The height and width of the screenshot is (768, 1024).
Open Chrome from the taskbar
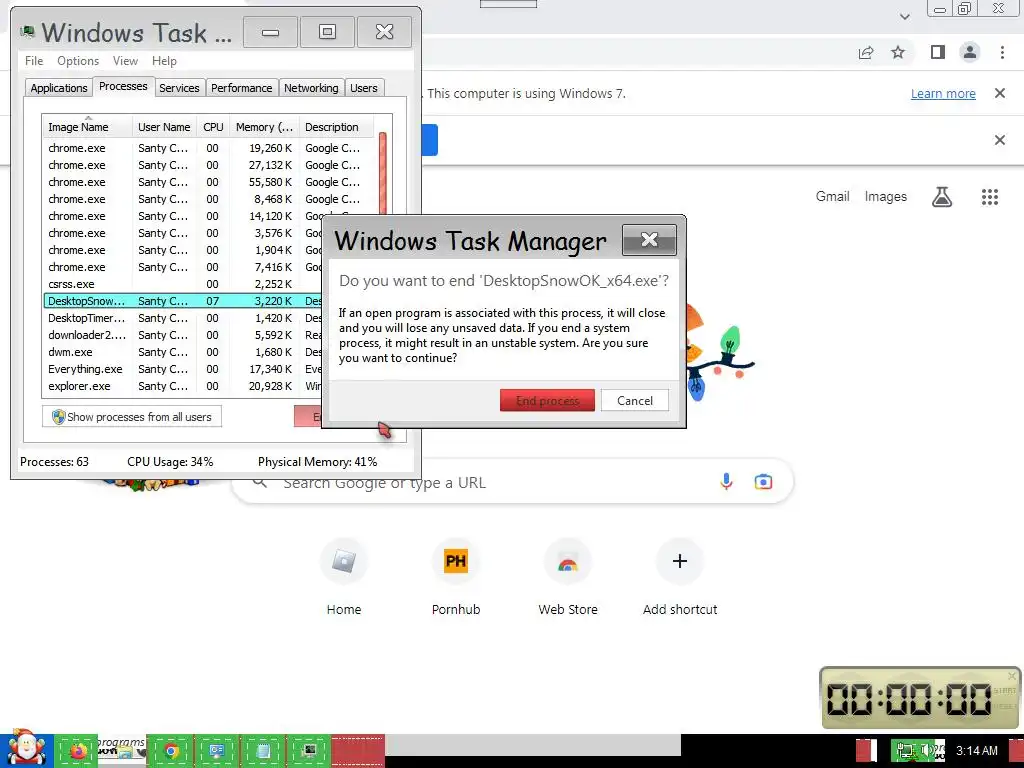pyautogui.click(x=171, y=751)
